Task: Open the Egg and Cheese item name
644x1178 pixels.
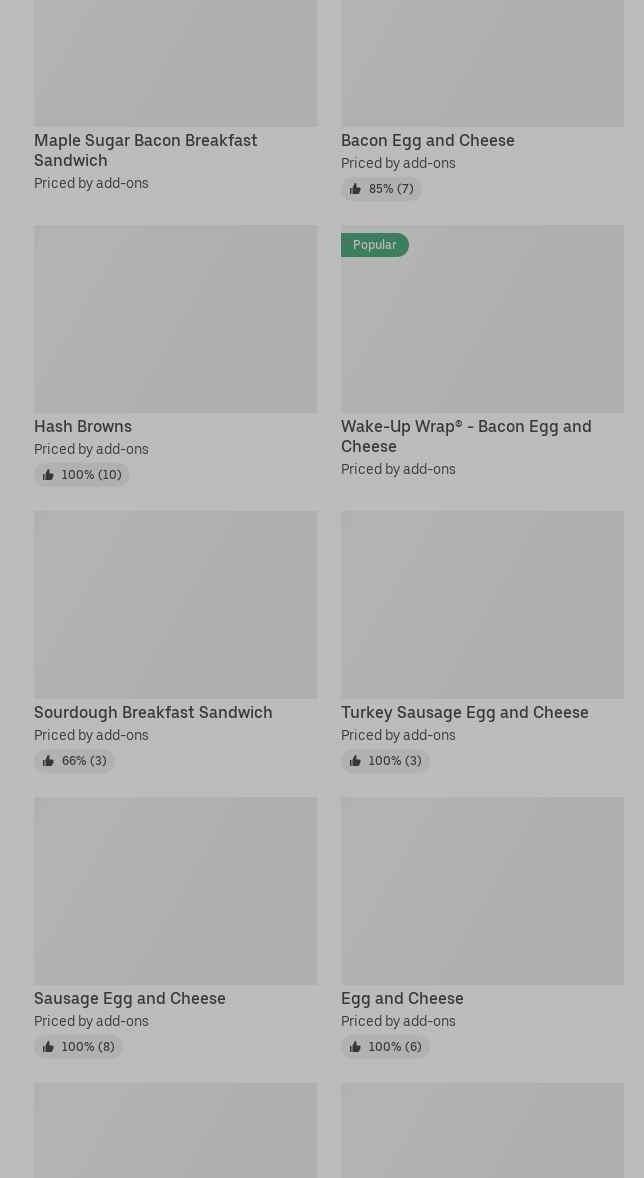Action: 402,999
